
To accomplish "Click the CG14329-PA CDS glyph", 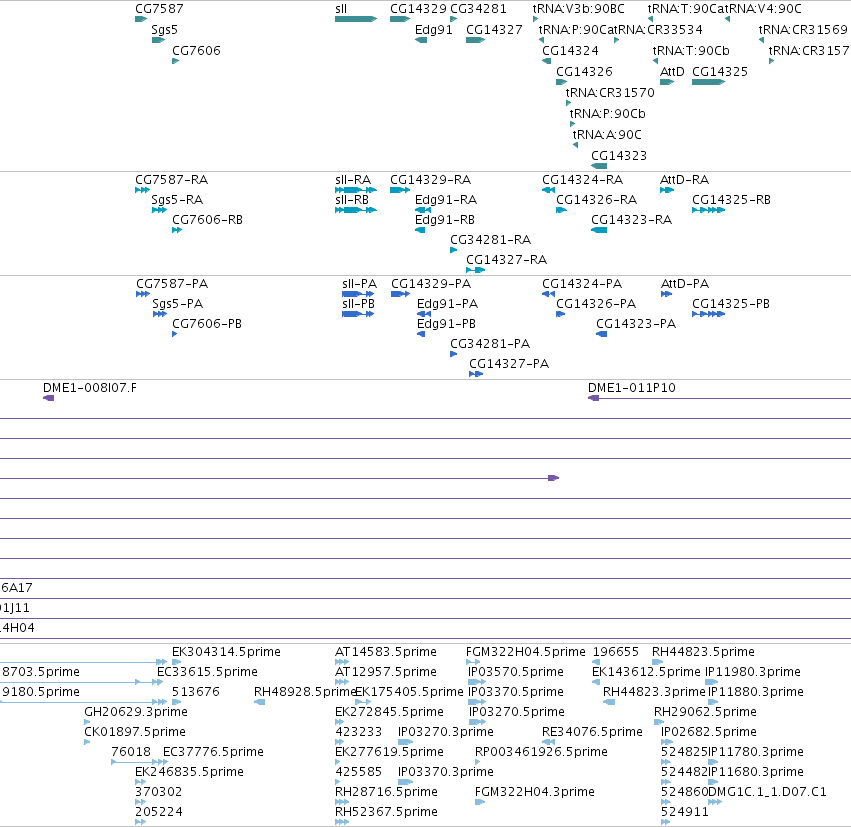I will click(x=401, y=294).
